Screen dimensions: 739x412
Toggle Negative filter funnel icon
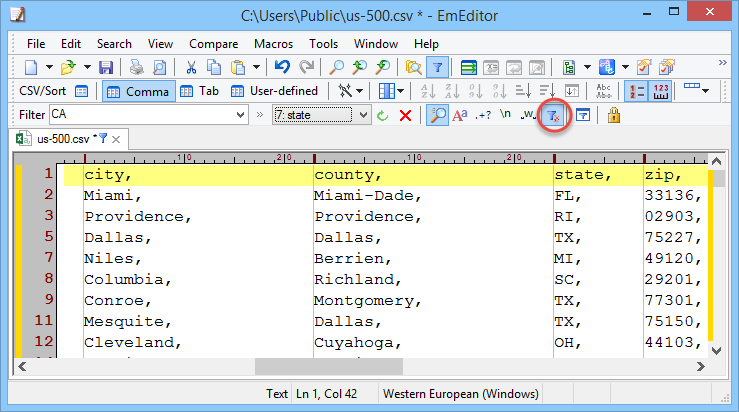pyautogui.click(x=553, y=115)
